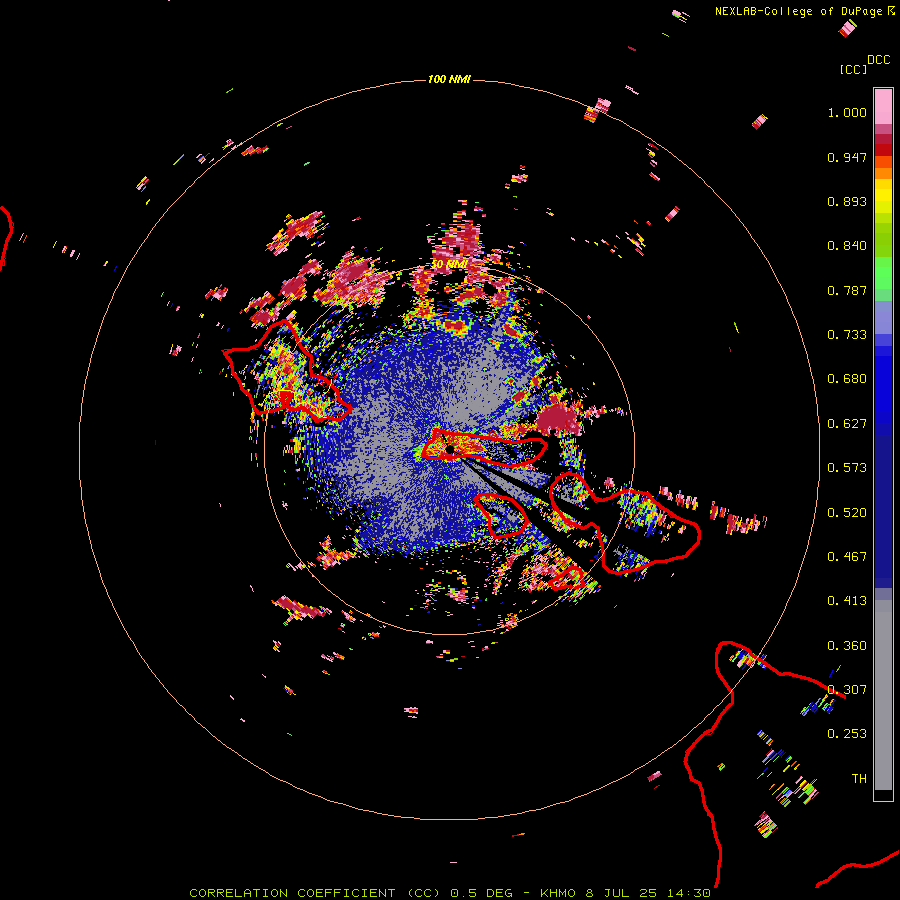Pick the light pink color bar segment beside 1.000
The width and height of the screenshot is (900, 900).
(883, 106)
